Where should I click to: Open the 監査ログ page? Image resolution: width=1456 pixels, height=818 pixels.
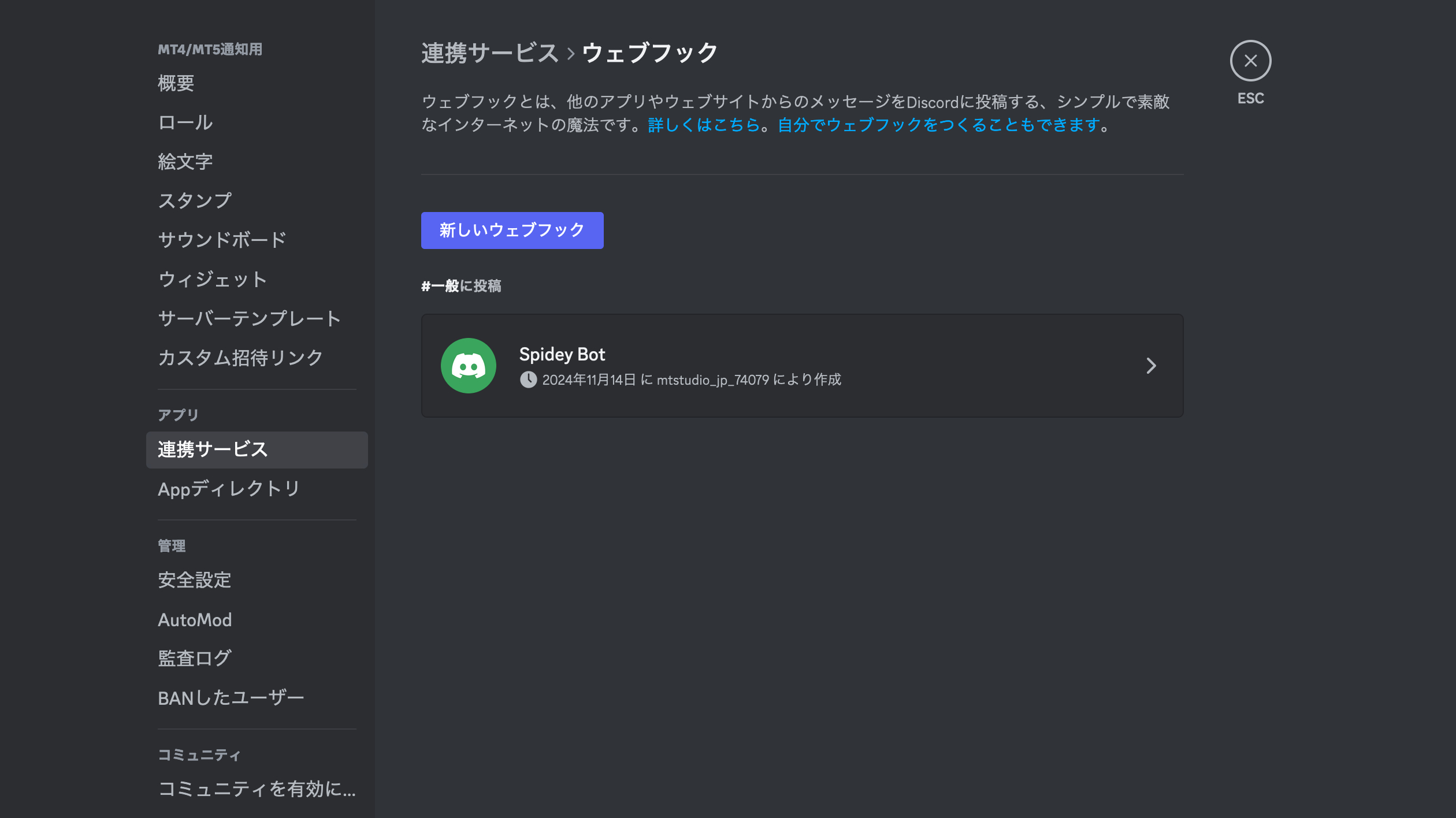click(194, 657)
